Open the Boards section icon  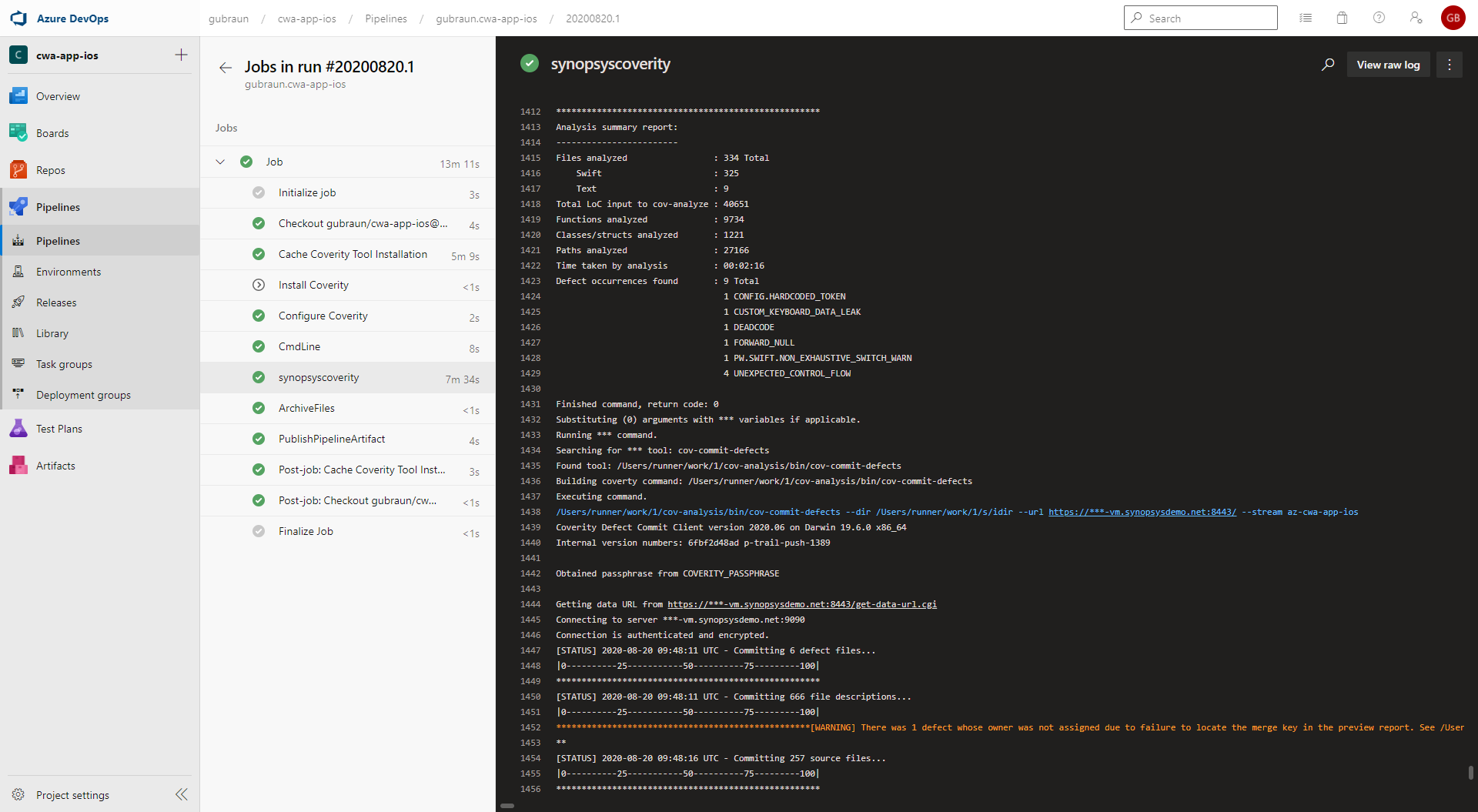18,133
